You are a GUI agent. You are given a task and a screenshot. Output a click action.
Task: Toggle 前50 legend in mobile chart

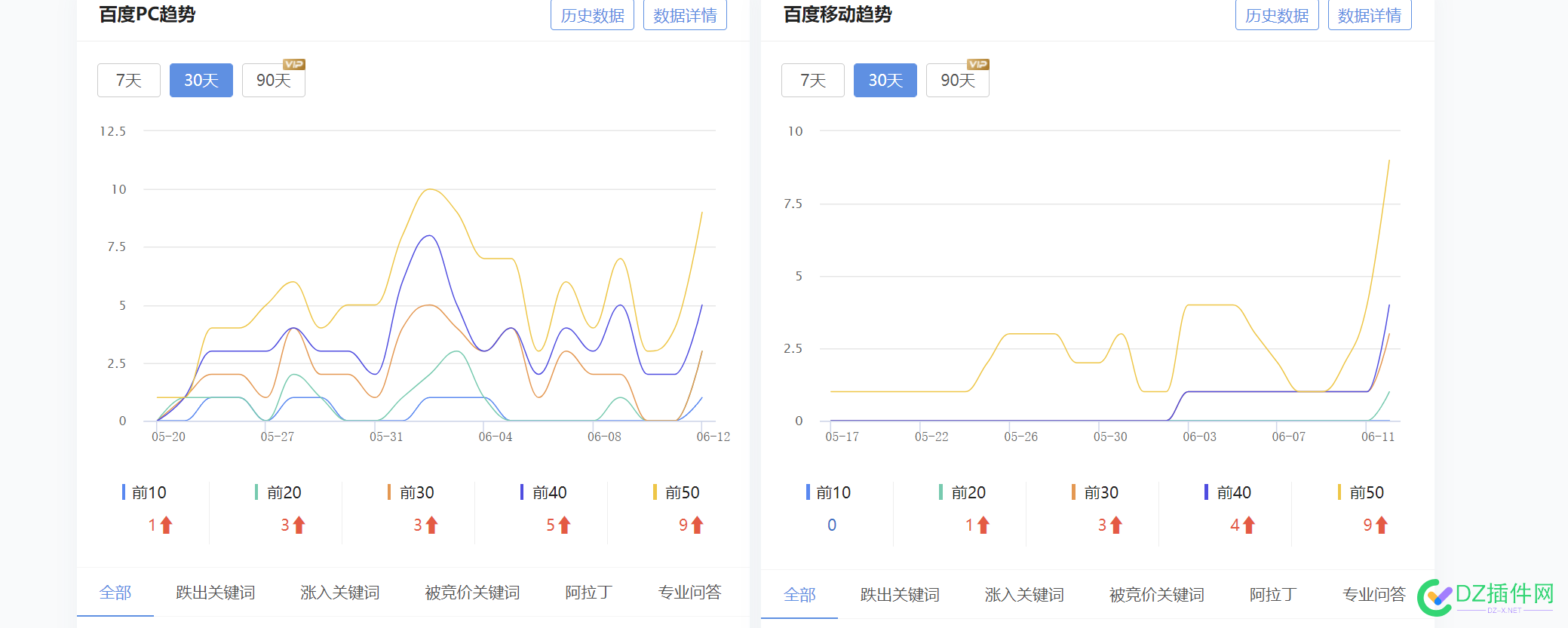click(x=1361, y=492)
